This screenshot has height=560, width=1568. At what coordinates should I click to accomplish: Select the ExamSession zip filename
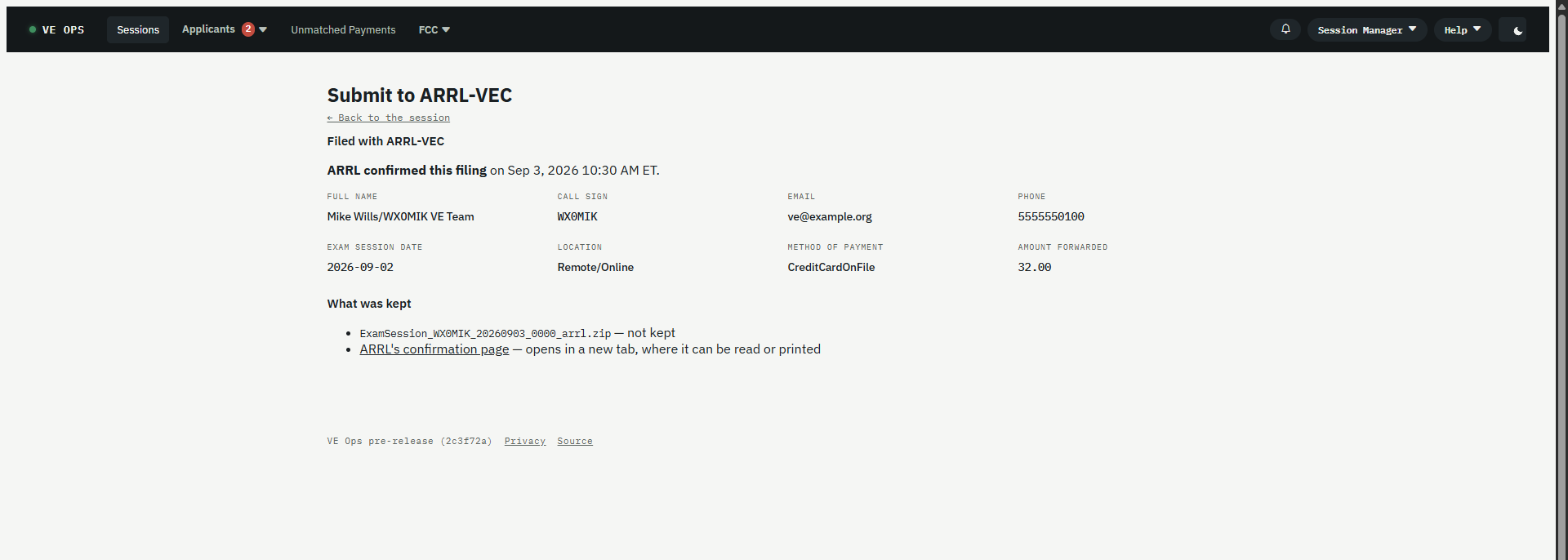485,333
